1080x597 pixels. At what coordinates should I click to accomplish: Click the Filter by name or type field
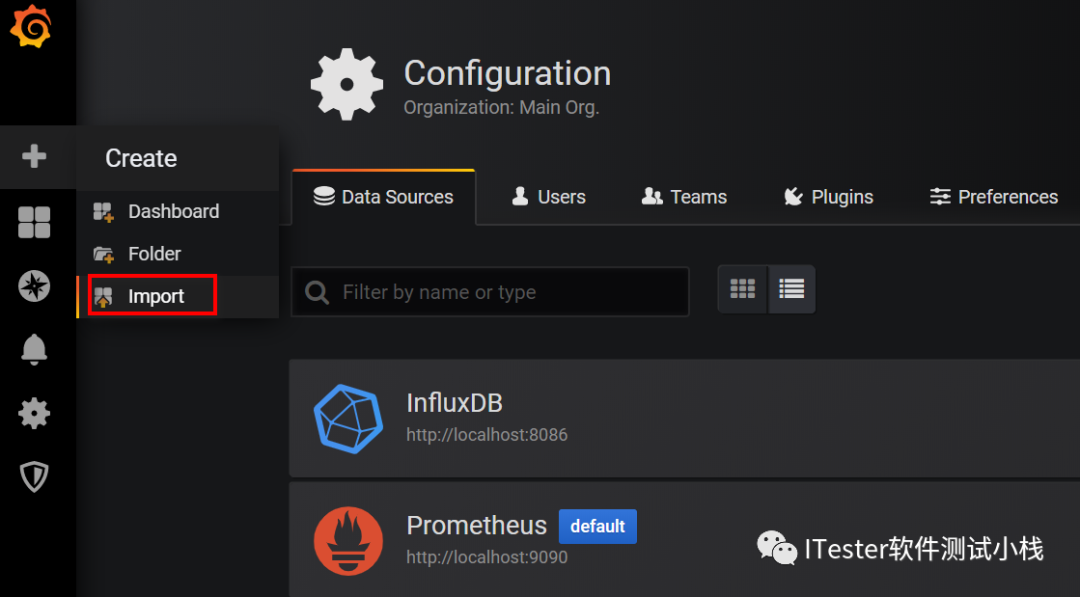[x=500, y=292]
